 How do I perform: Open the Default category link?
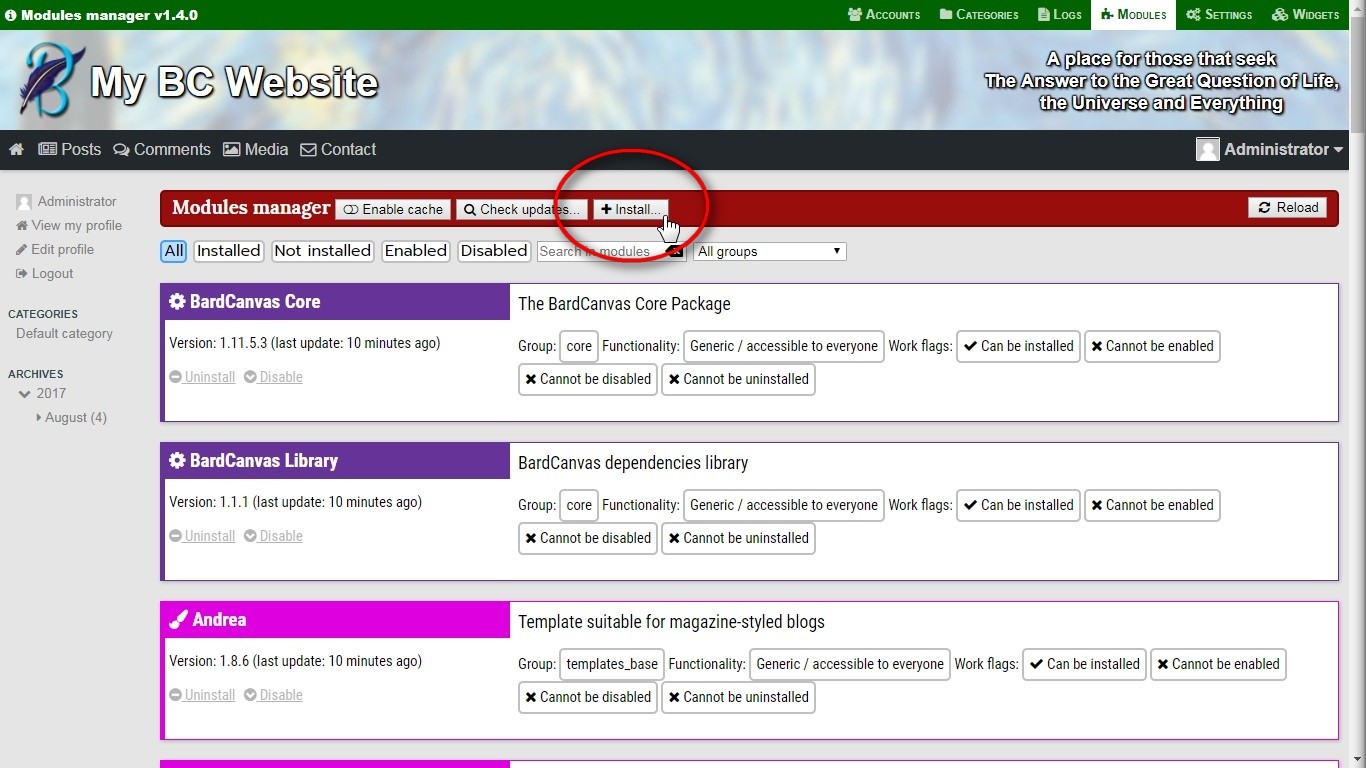coord(64,333)
